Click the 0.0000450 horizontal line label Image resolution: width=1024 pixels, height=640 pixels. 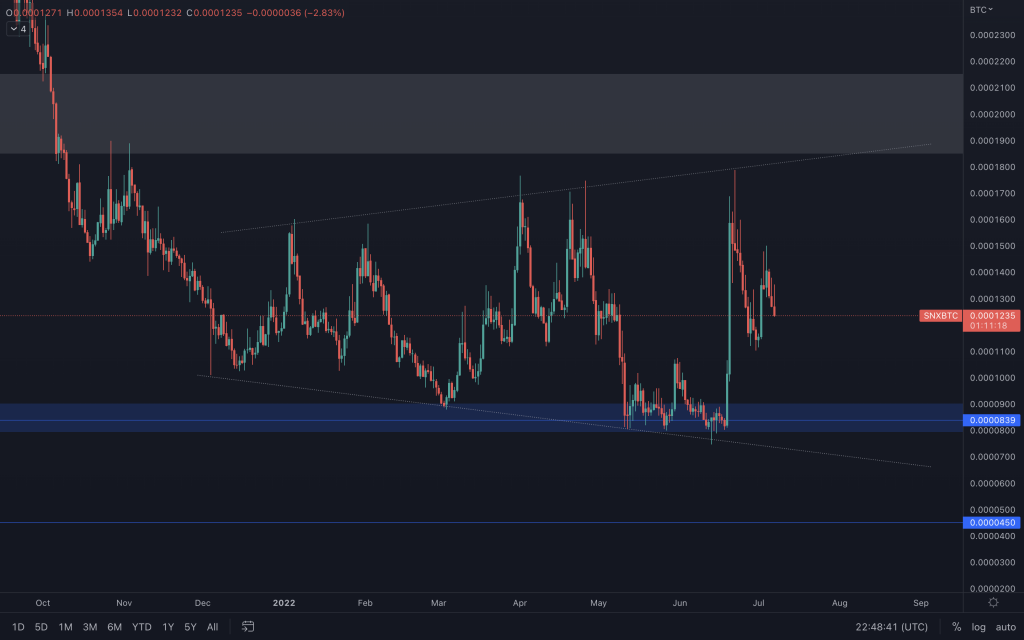(x=989, y=523)
